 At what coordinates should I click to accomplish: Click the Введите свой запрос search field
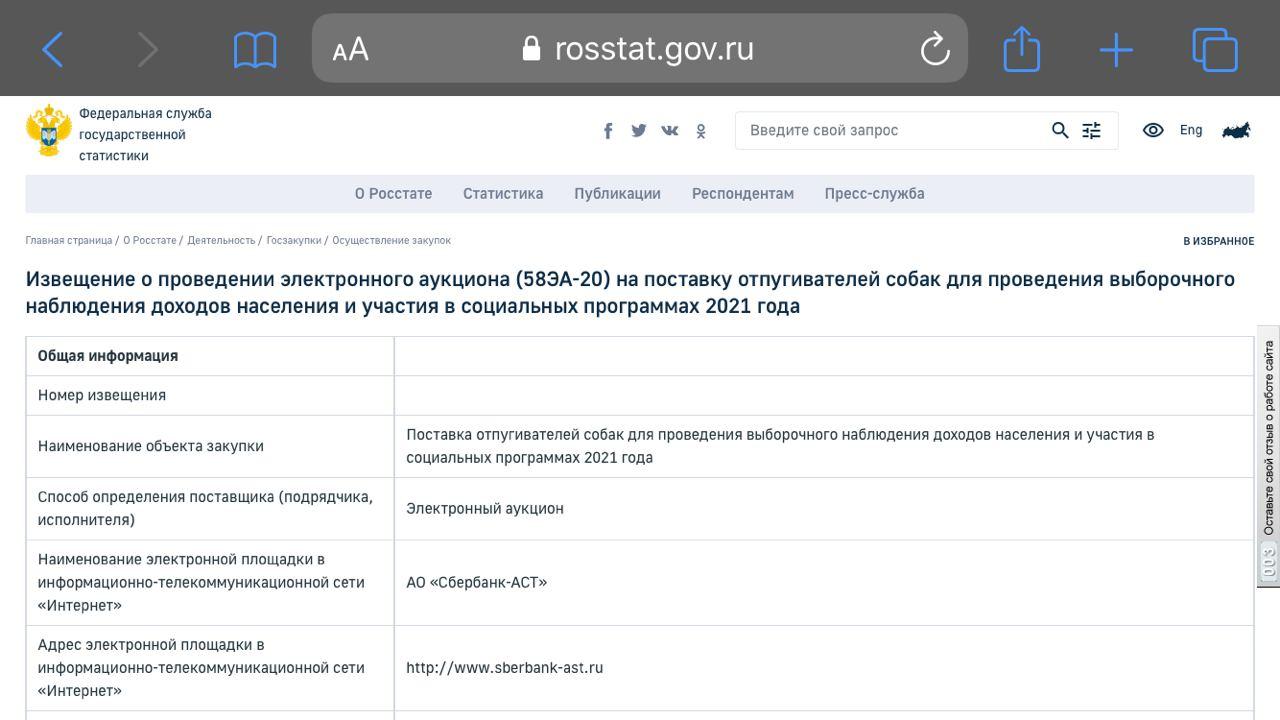click(x=890, y=130)
